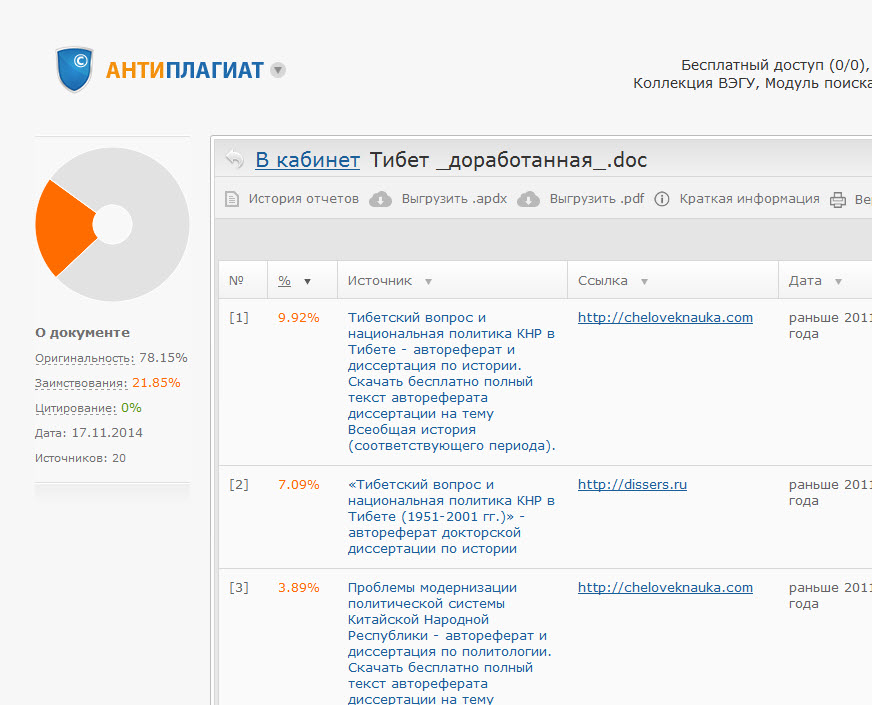Open Краткая информация
Screen dimensions: 872x705
(749, 199)
